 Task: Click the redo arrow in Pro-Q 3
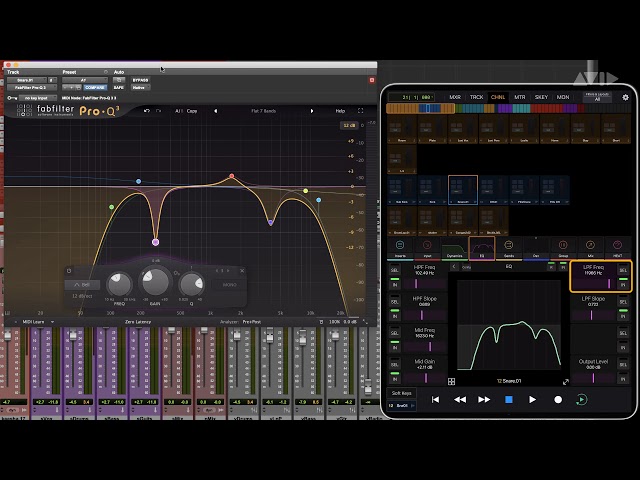158,111
